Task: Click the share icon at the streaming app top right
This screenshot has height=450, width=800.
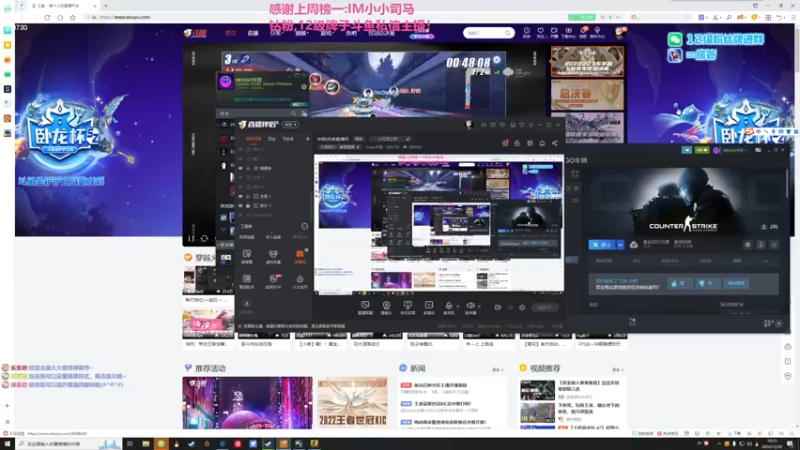Action: coord(555,143)
